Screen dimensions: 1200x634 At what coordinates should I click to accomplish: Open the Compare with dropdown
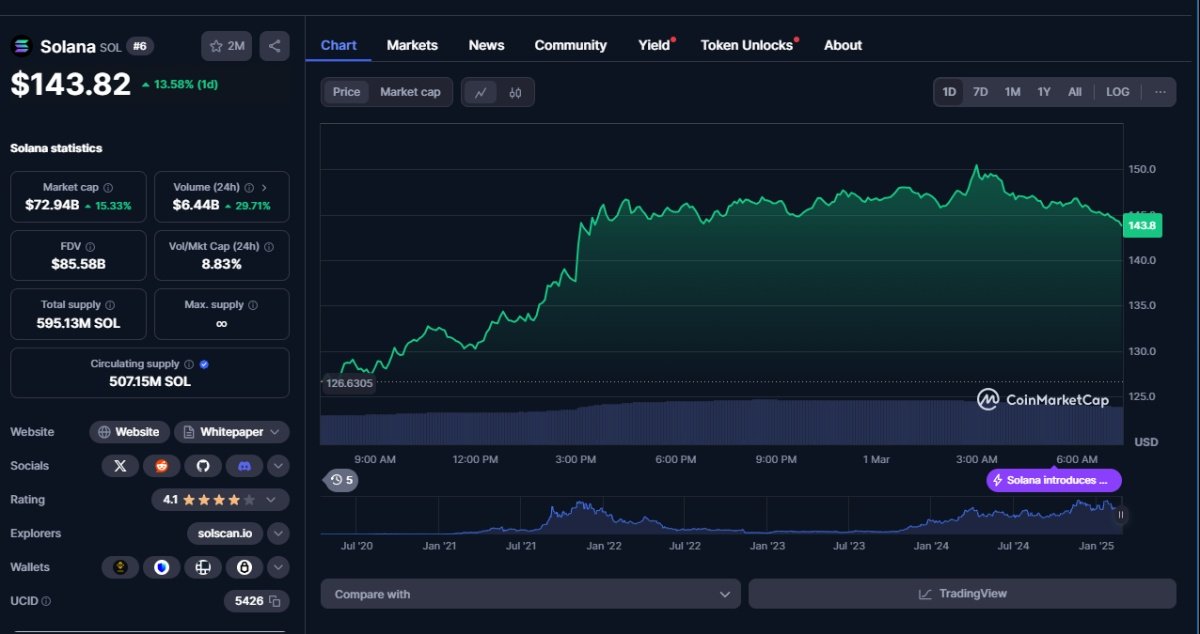pos(531,594)
